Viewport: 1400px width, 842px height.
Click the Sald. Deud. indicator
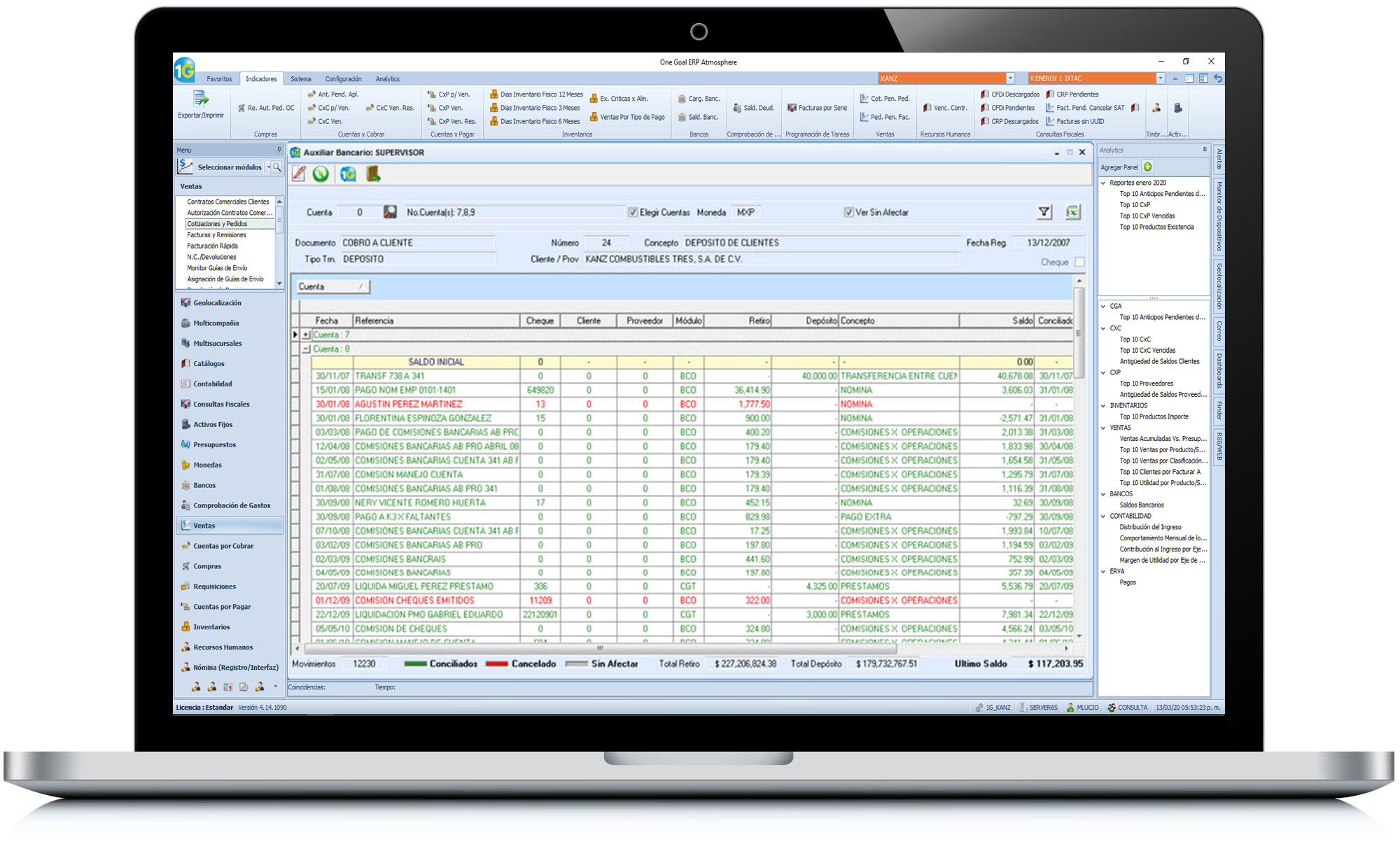click(754, 108)
